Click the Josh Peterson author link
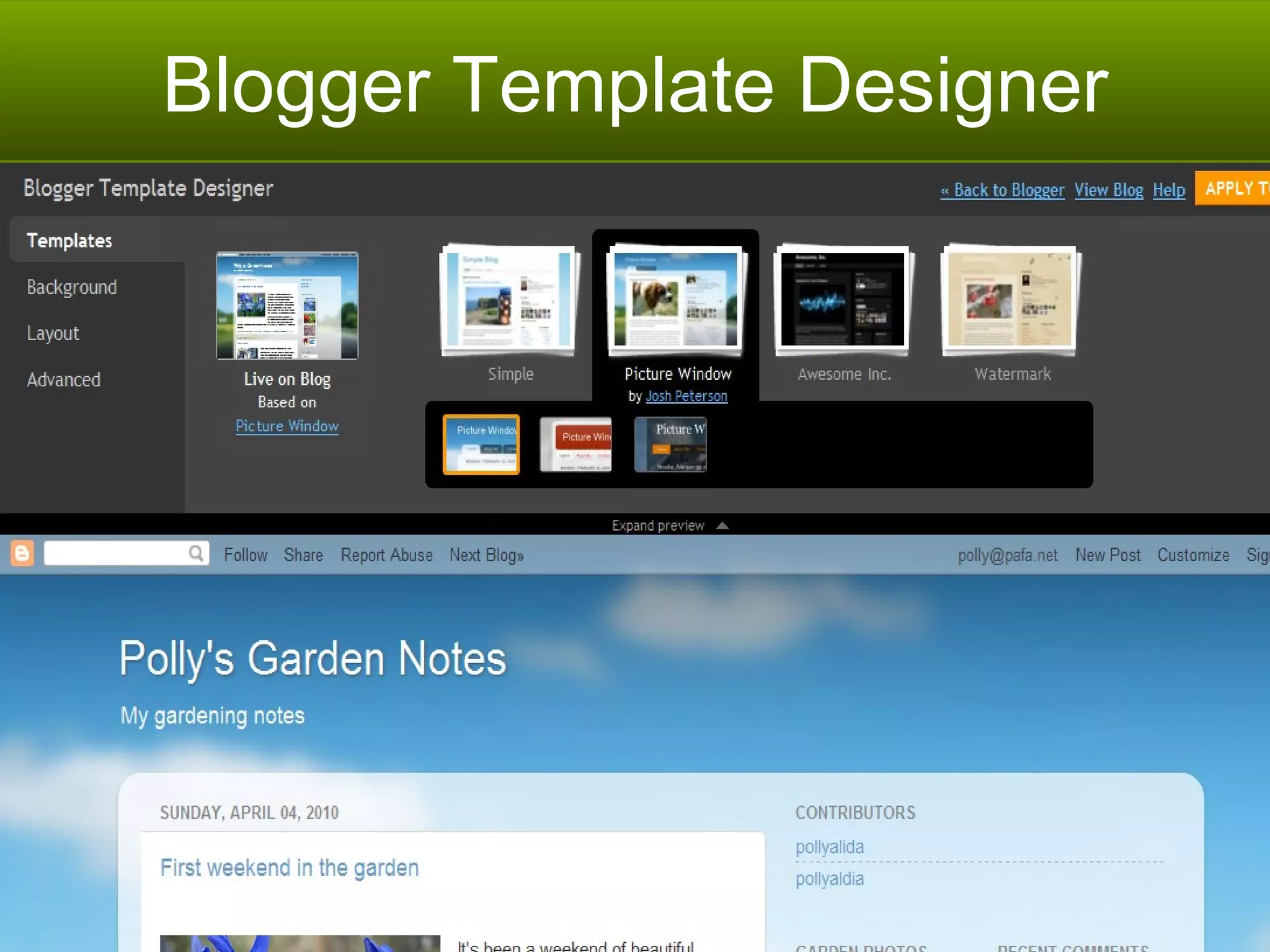This screenshot has height=952, width=1270. [686, 396]
